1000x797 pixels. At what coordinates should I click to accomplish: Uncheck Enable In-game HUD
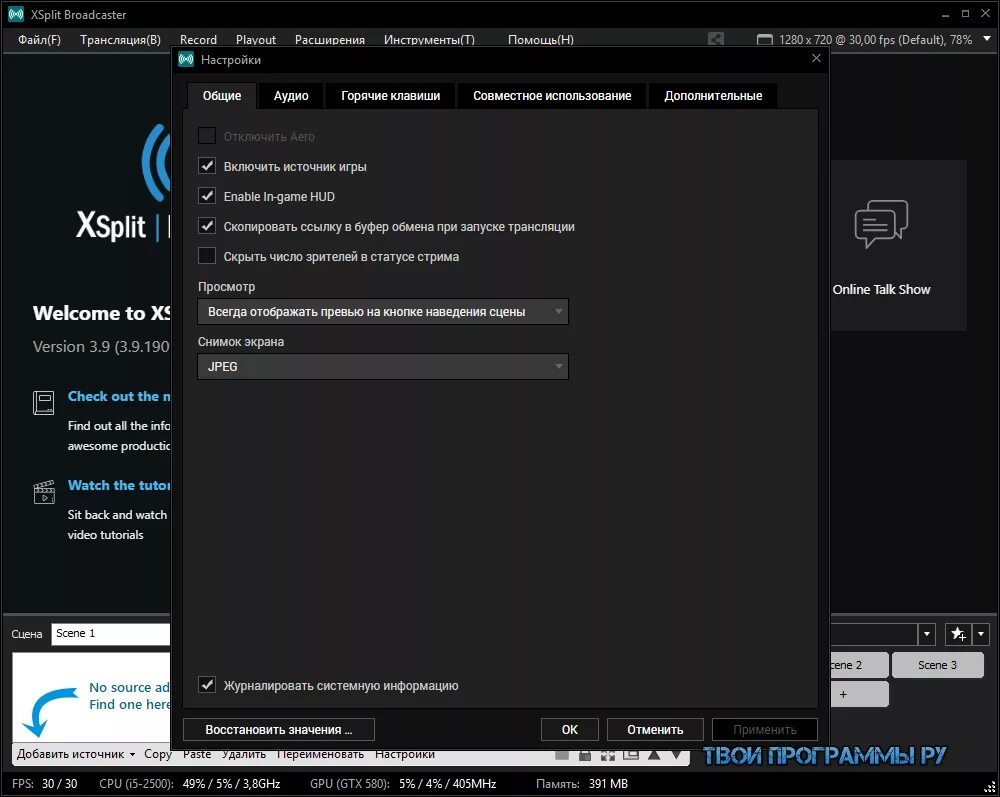click(x=207, y=196)
